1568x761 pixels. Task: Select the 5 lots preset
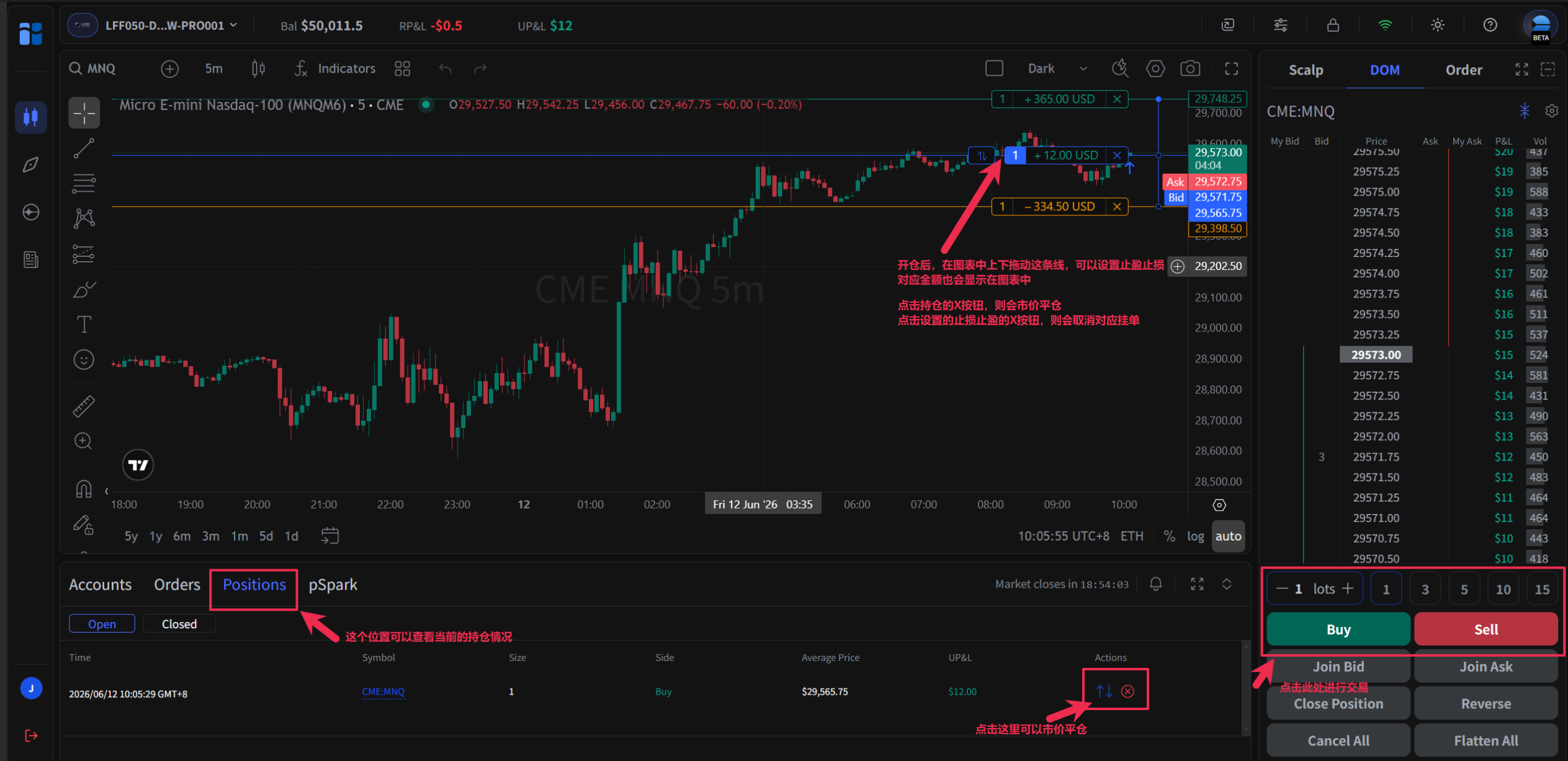tap(1464, 589)
